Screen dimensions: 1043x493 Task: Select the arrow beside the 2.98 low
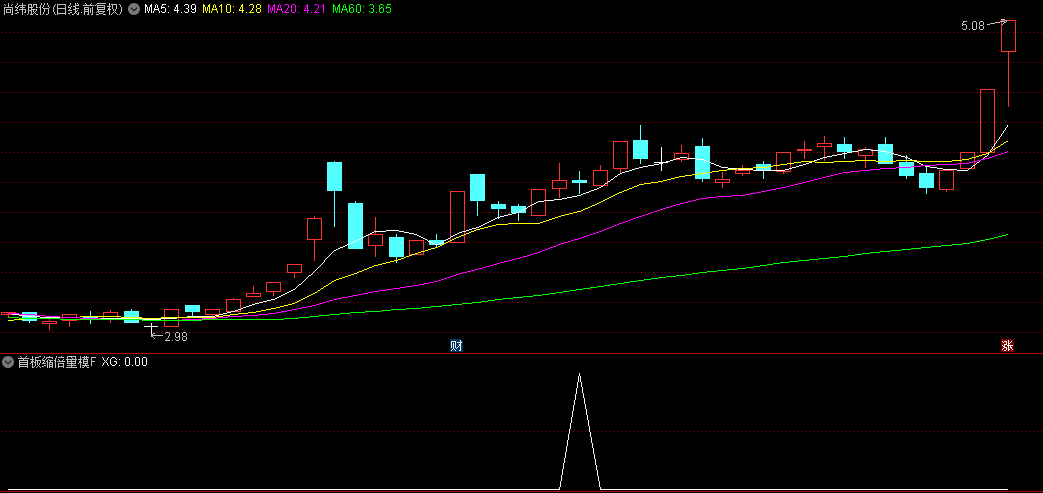[x=158, y=336]
